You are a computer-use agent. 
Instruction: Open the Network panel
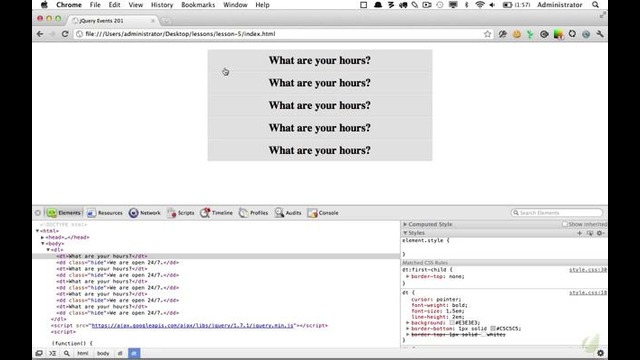point(144,213)
